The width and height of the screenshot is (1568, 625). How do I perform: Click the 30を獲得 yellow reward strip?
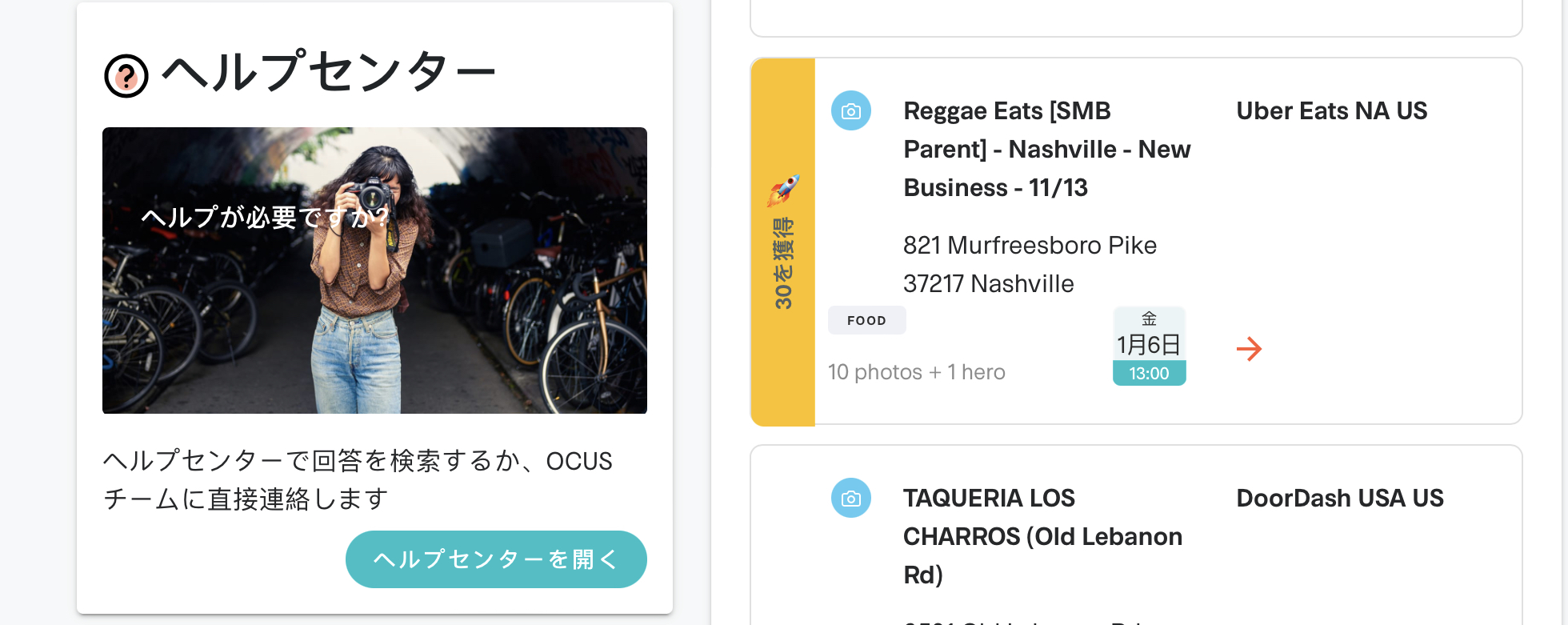(x=783, y=242)
